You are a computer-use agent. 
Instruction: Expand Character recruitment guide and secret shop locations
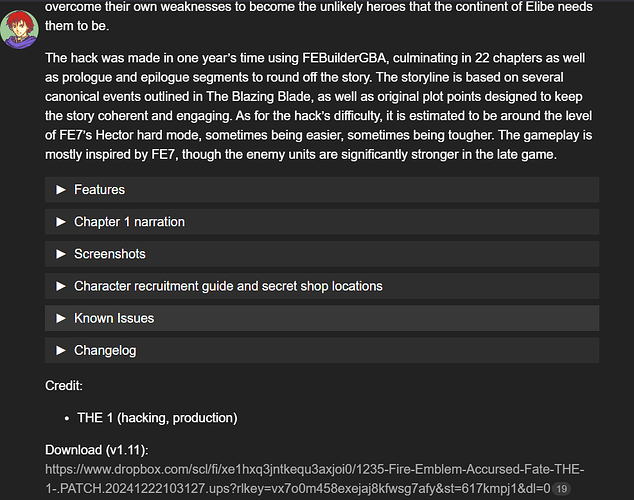coord(228,286)
